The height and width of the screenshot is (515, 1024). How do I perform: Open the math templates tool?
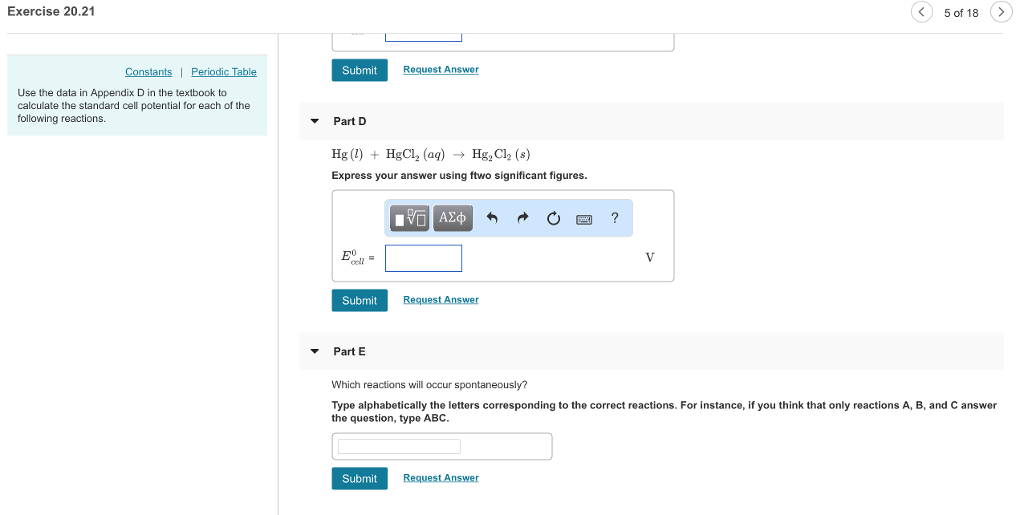pos(409,218)
